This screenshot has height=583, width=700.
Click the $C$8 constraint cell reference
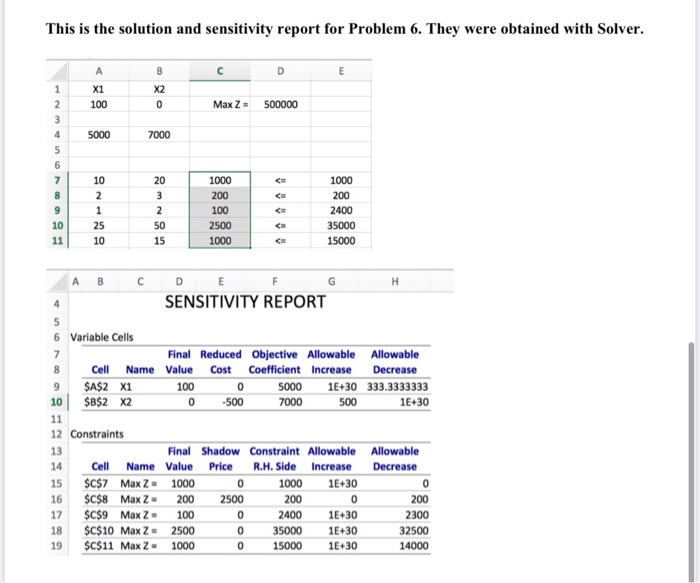pyautogui.click(x=96, y=499)
